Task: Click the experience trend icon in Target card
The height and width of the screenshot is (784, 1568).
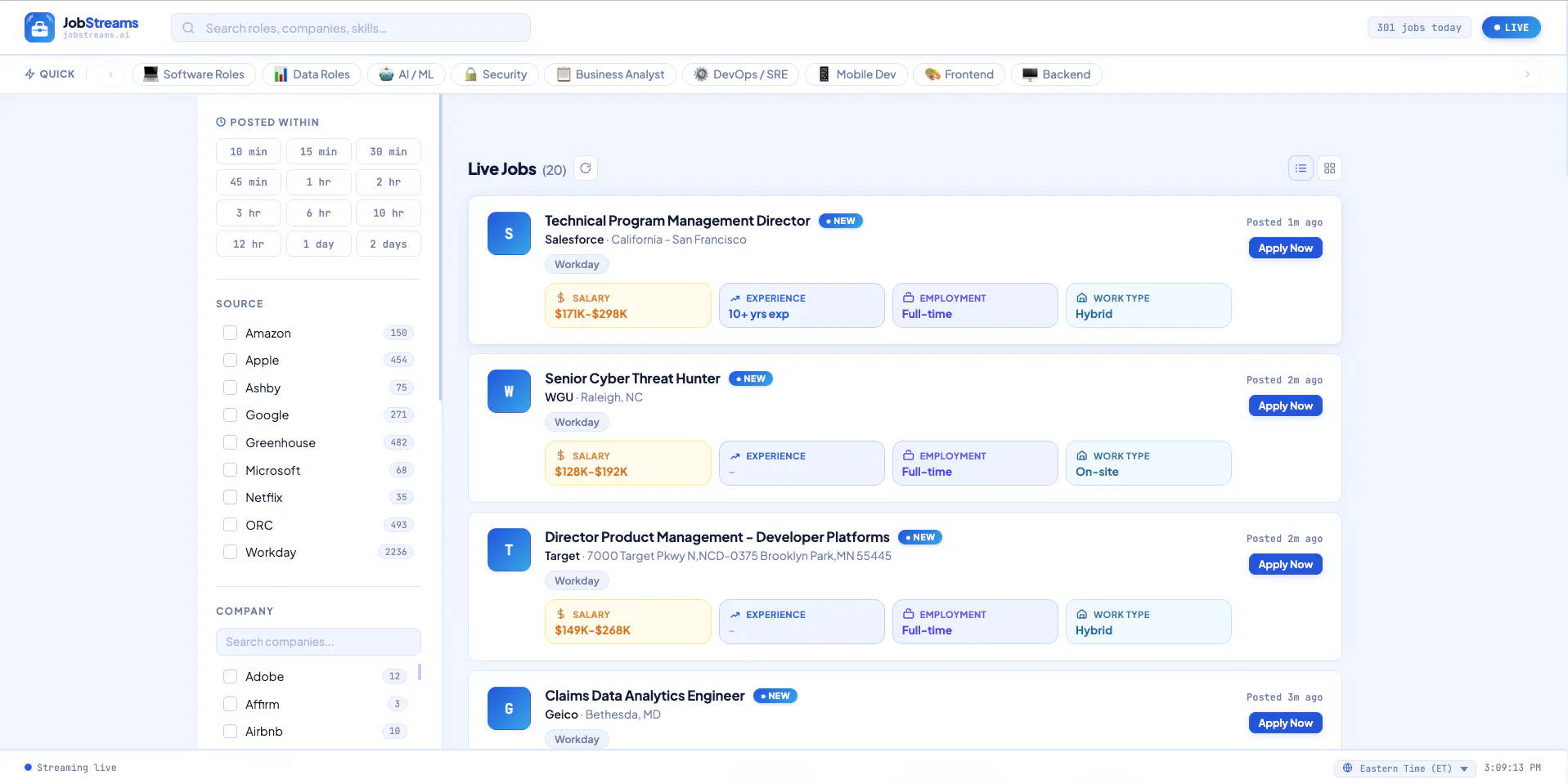Action: click(735, 615)
